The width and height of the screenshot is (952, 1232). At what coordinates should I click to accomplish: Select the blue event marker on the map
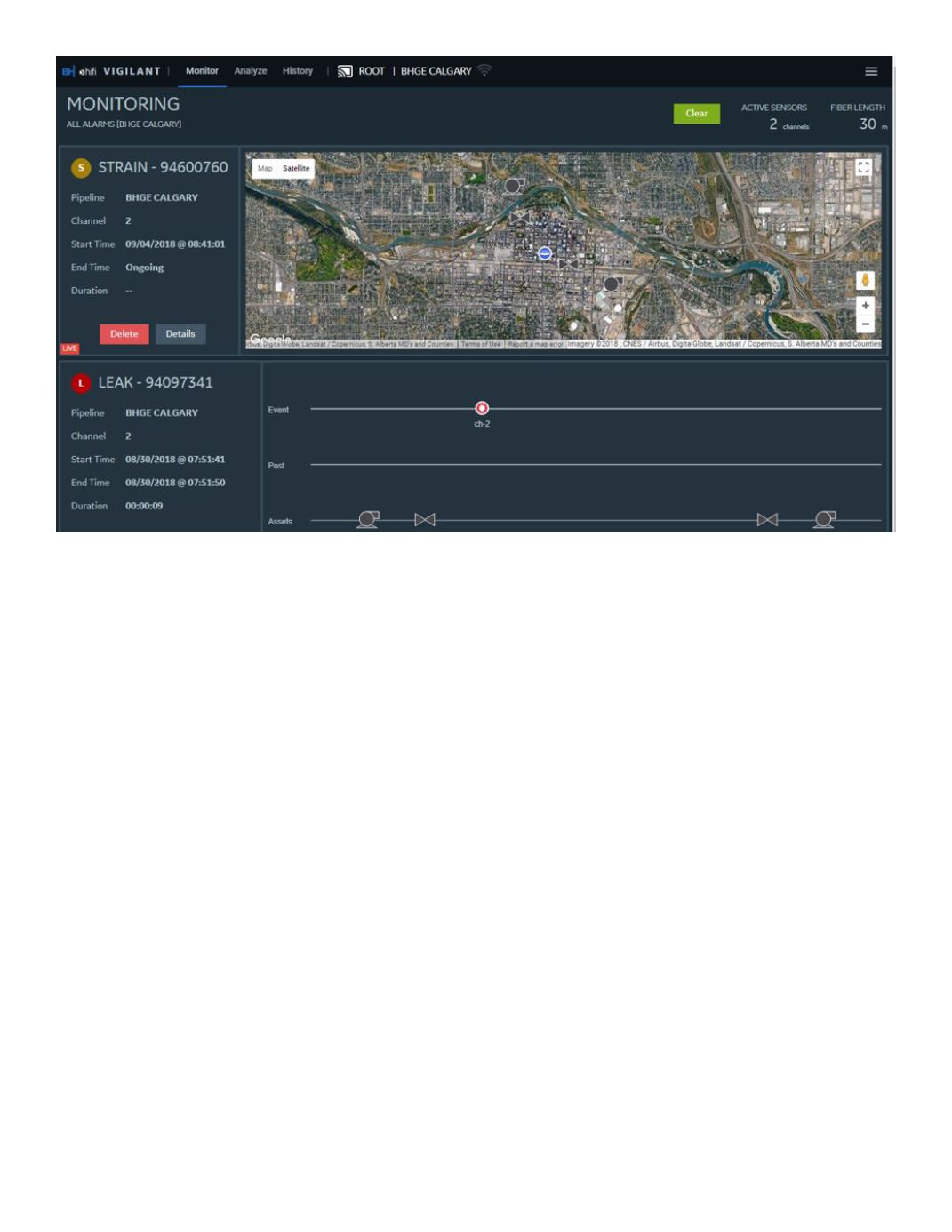pos(545,253)
